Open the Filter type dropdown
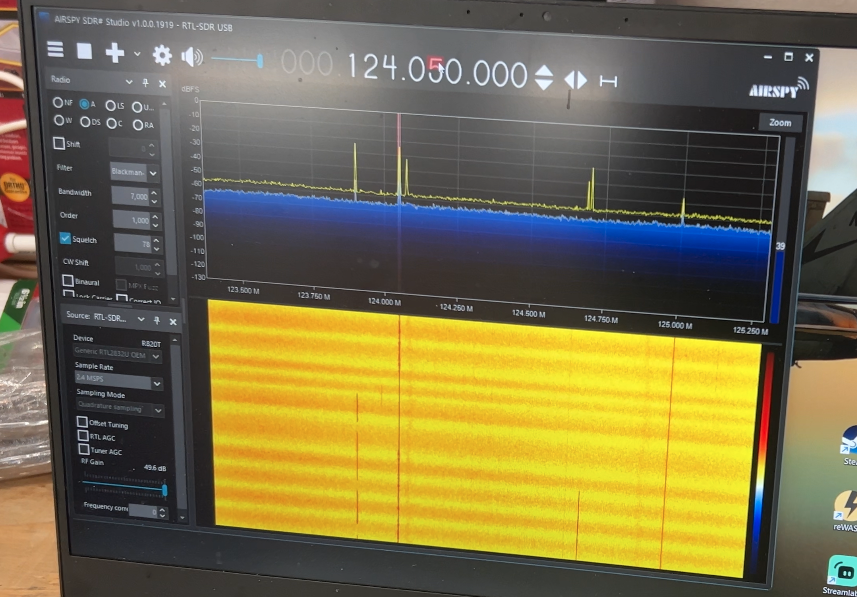This screenshot has width=857, height=597. pyautogui.click(x=134, y=172)
